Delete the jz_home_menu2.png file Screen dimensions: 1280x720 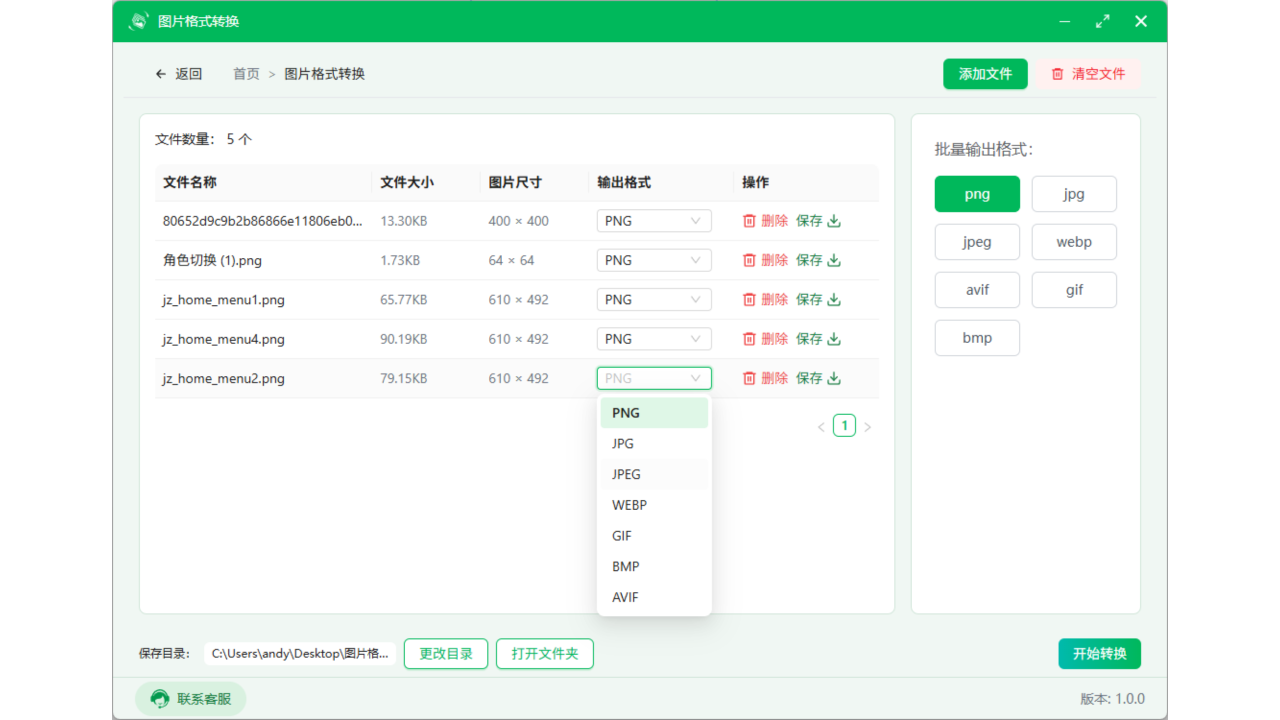click(x=765, y=378)
